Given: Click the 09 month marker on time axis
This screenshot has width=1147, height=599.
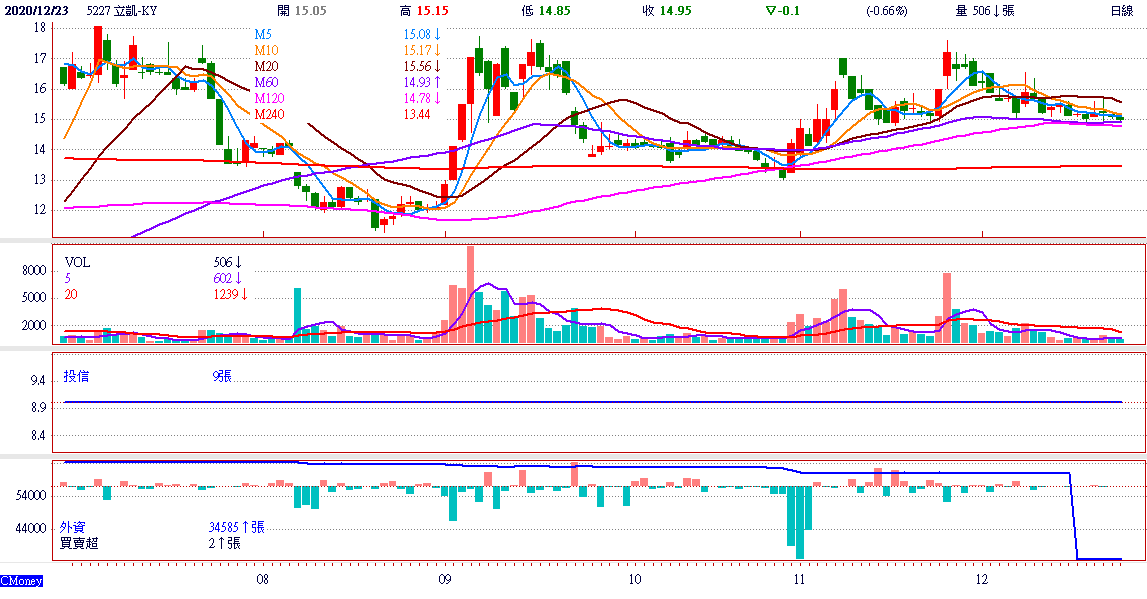Looking at the screenshot, I should coord(445,579).
